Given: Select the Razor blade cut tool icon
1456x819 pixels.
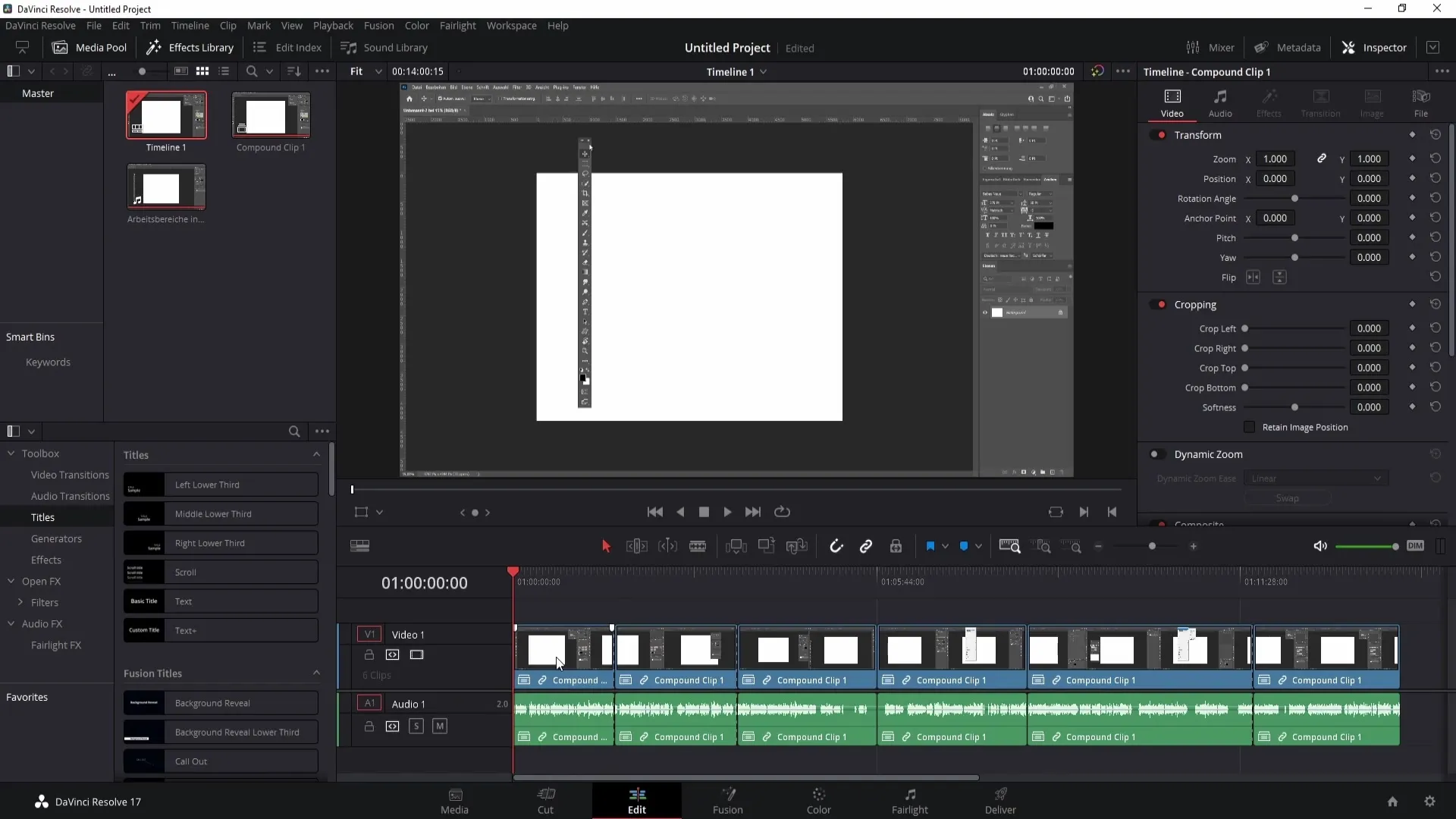Looking at the screenshot, I should tap(700, 546).
